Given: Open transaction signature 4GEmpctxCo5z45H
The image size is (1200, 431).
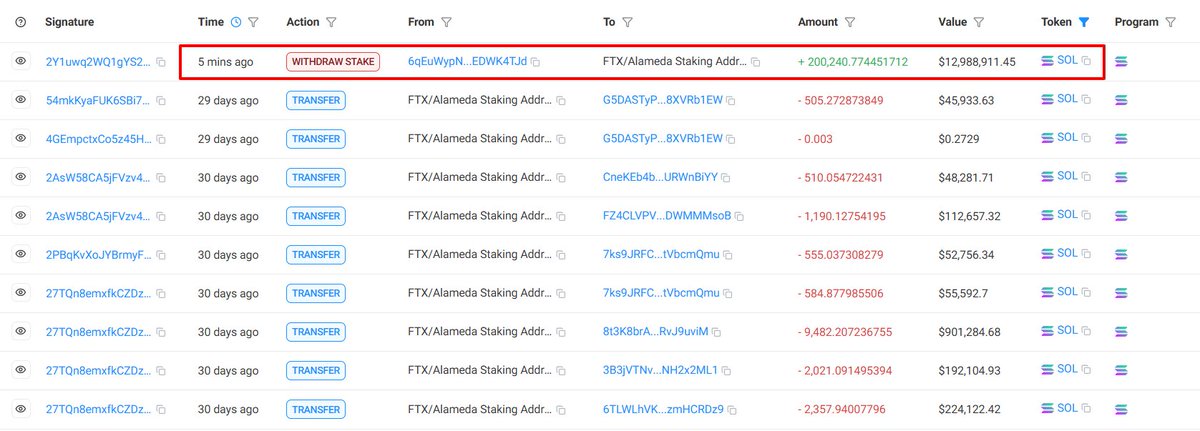Looking at the screenshot, I should [x=98, y=139].
